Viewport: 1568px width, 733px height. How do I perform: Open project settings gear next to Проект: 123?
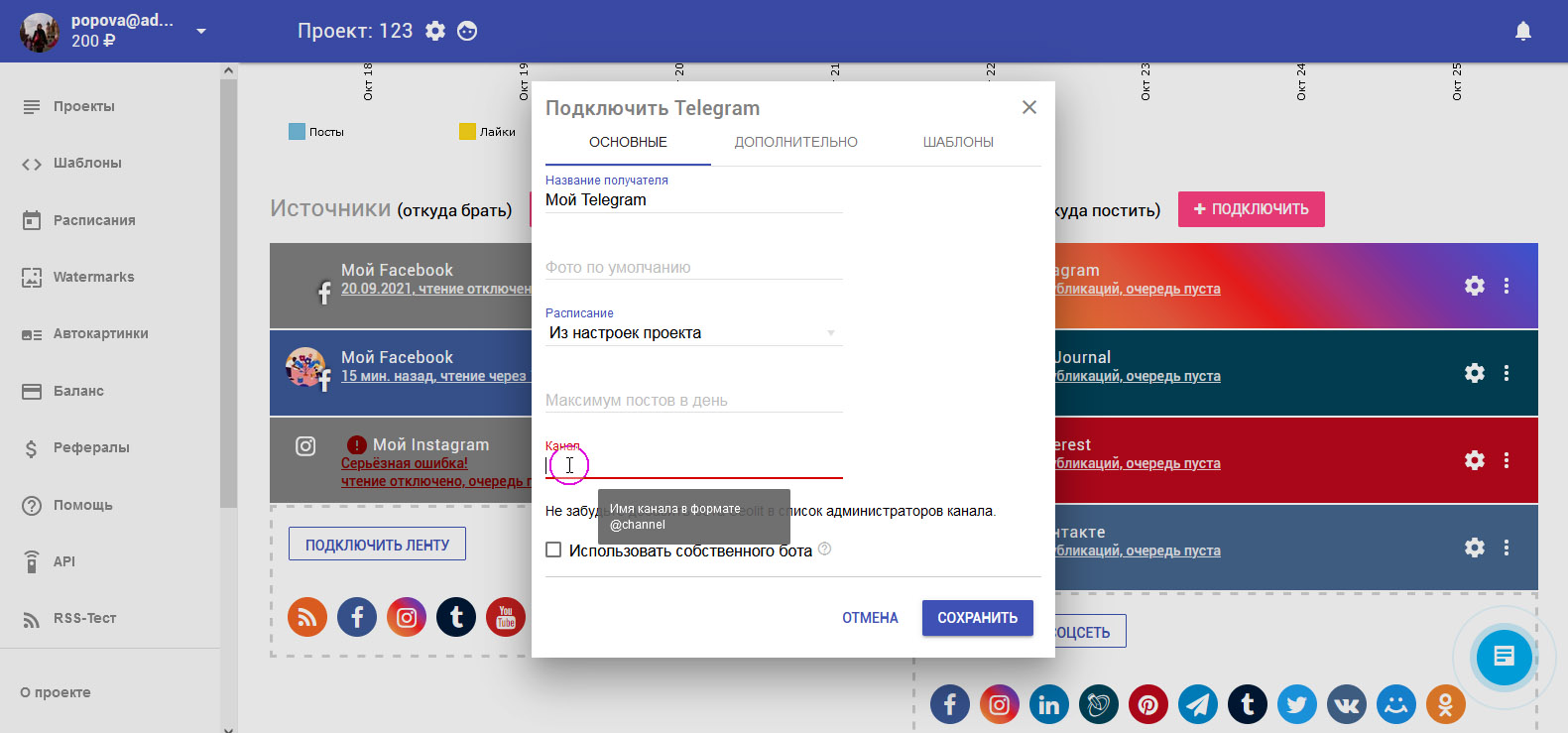click(435, 31)
